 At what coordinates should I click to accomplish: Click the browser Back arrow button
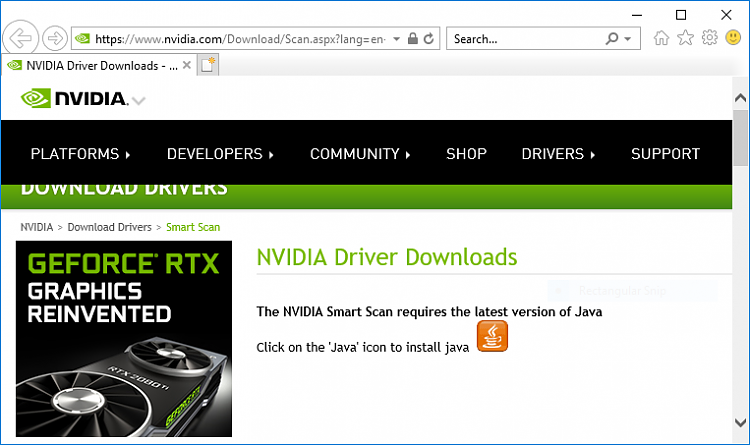pos(21,38)
